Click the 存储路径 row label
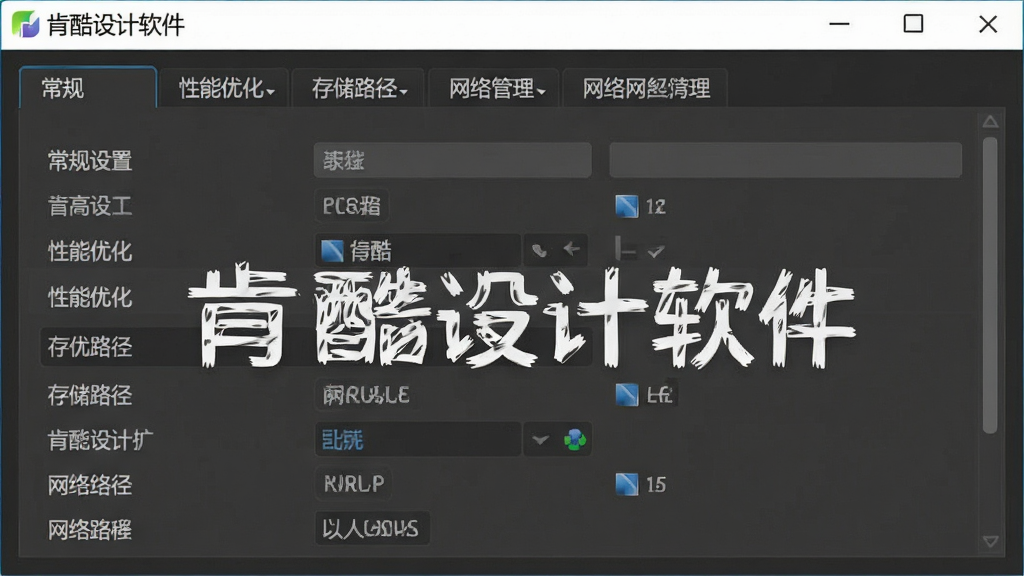1024x576 pixels. (x=90, y=395)
